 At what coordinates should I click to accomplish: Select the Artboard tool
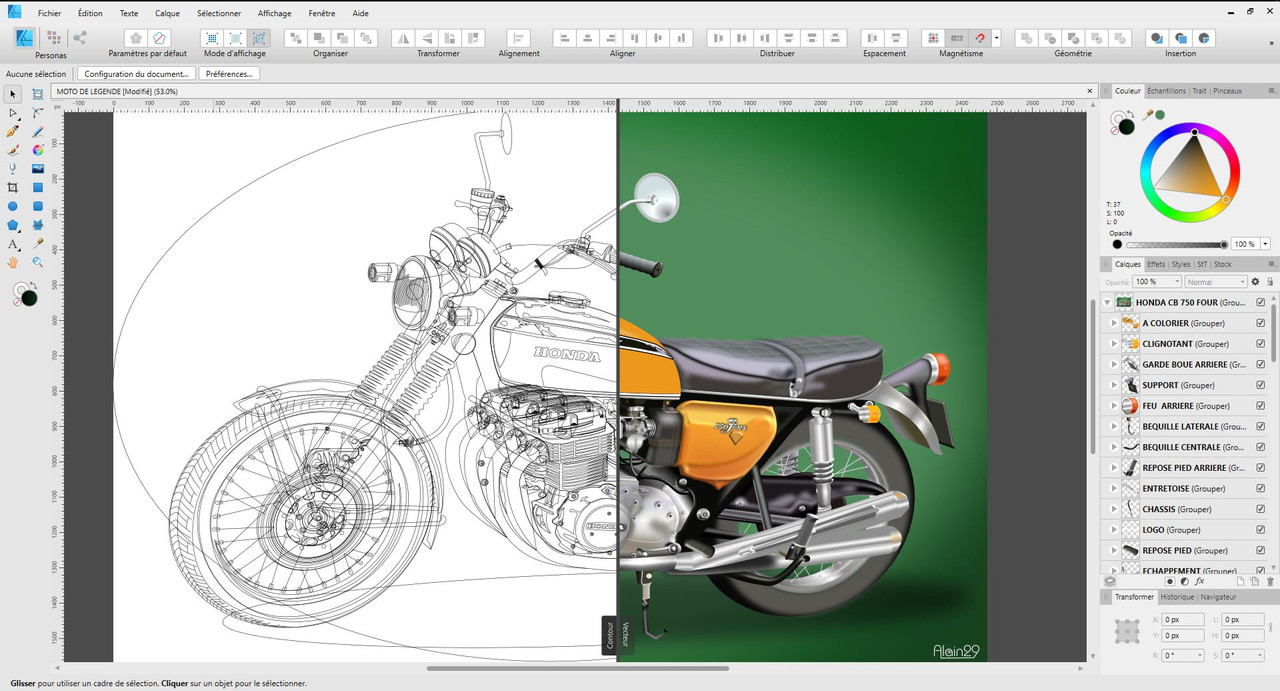[38, 94]
